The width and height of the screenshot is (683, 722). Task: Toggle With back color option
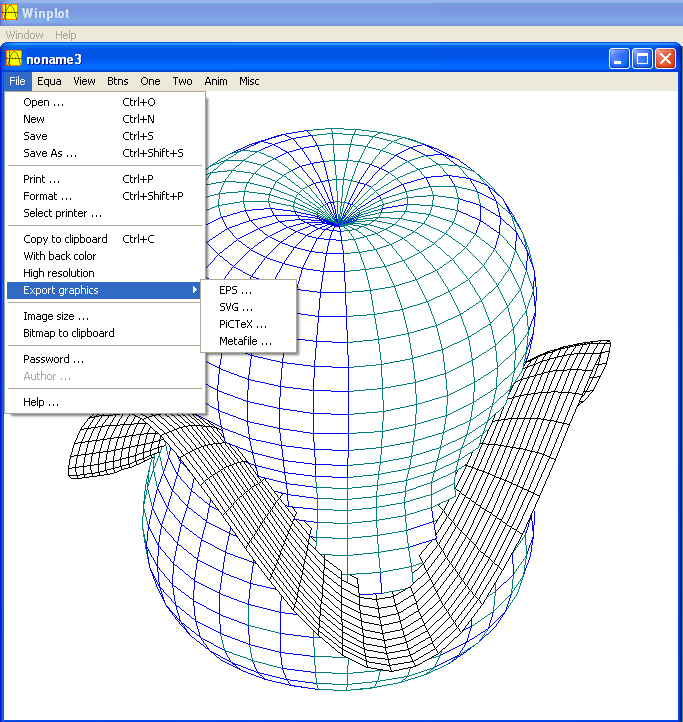coord(105,256)
